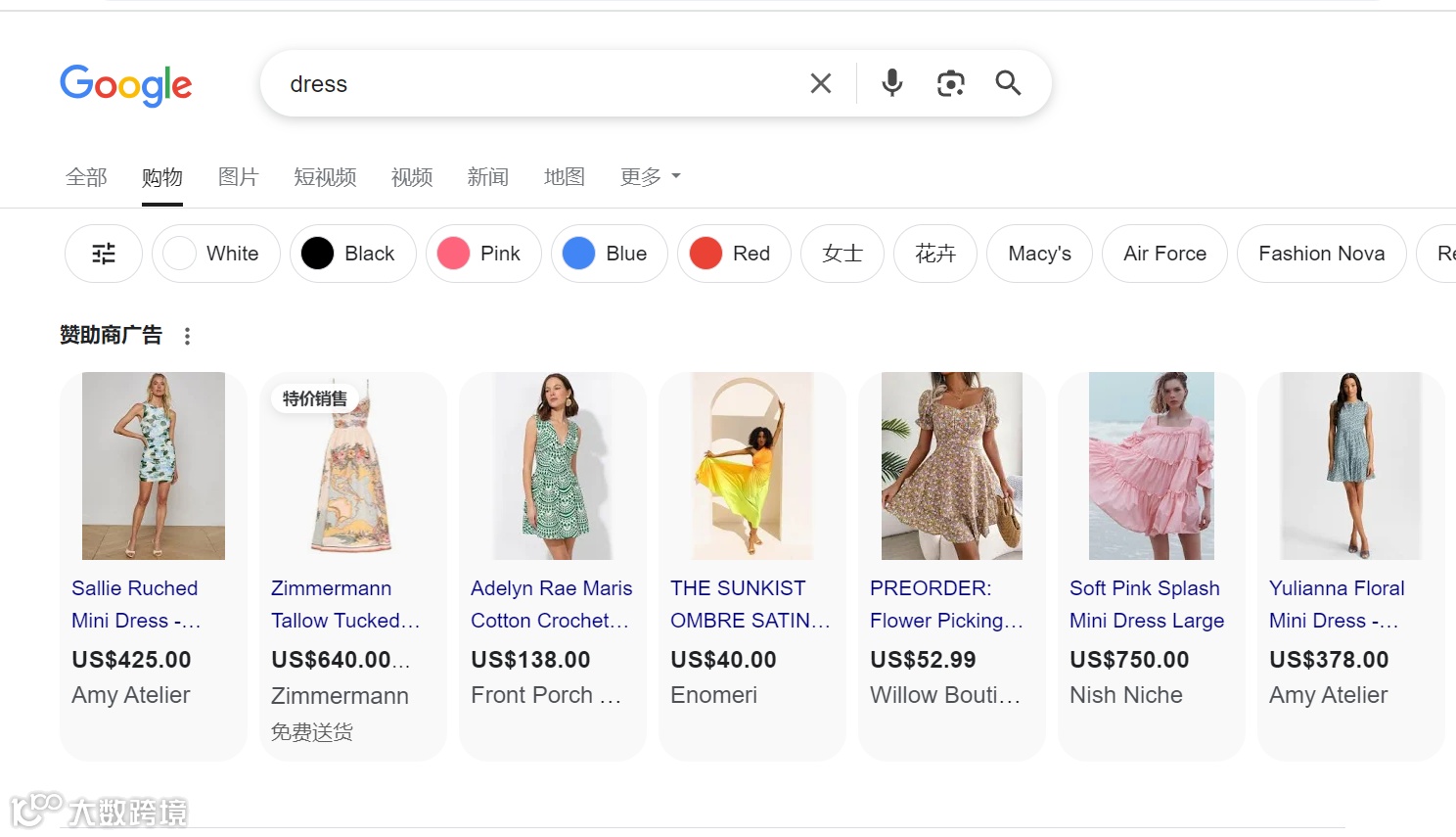Filter by Pink color chip
This screenshot has height=837, width=1456.
(x=483, y=254)
